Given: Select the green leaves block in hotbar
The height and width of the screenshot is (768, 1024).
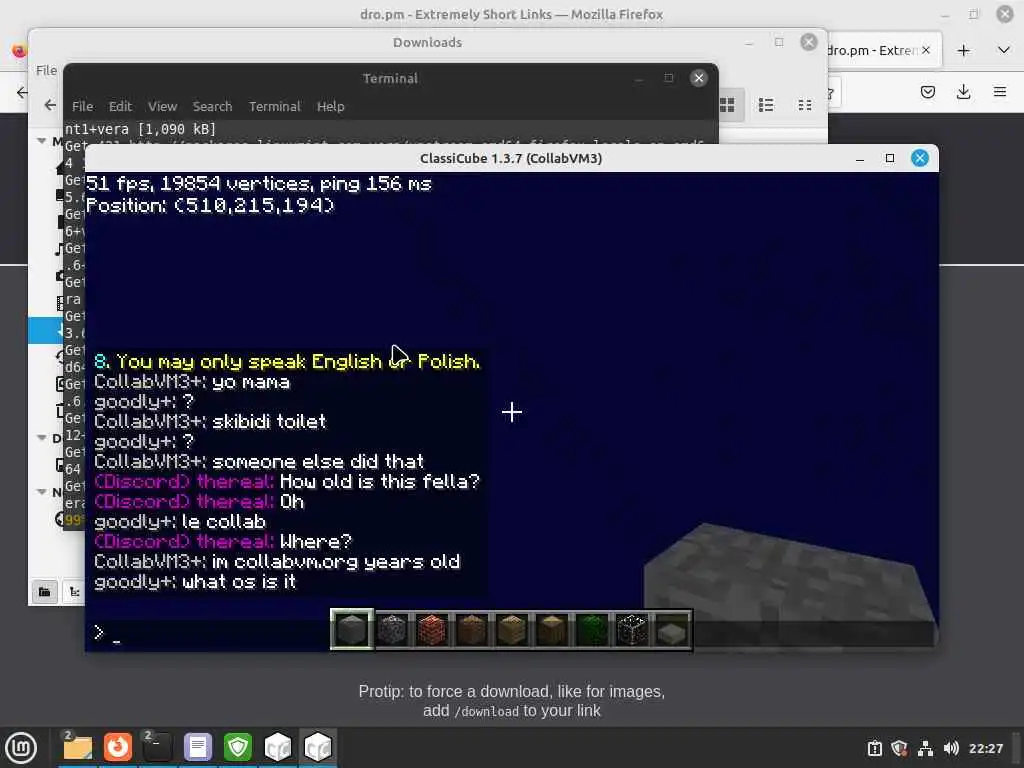Looking at the screenshot, I should [x=592, y=630].
